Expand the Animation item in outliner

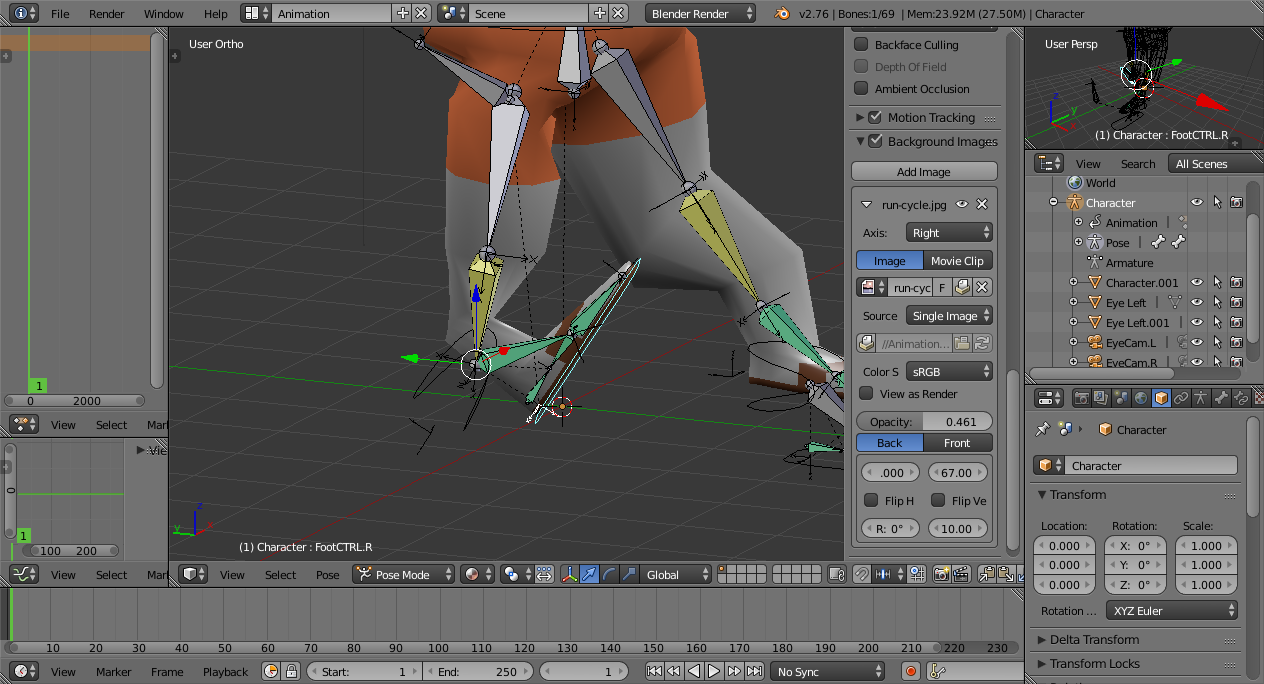tap(1078, 222)
